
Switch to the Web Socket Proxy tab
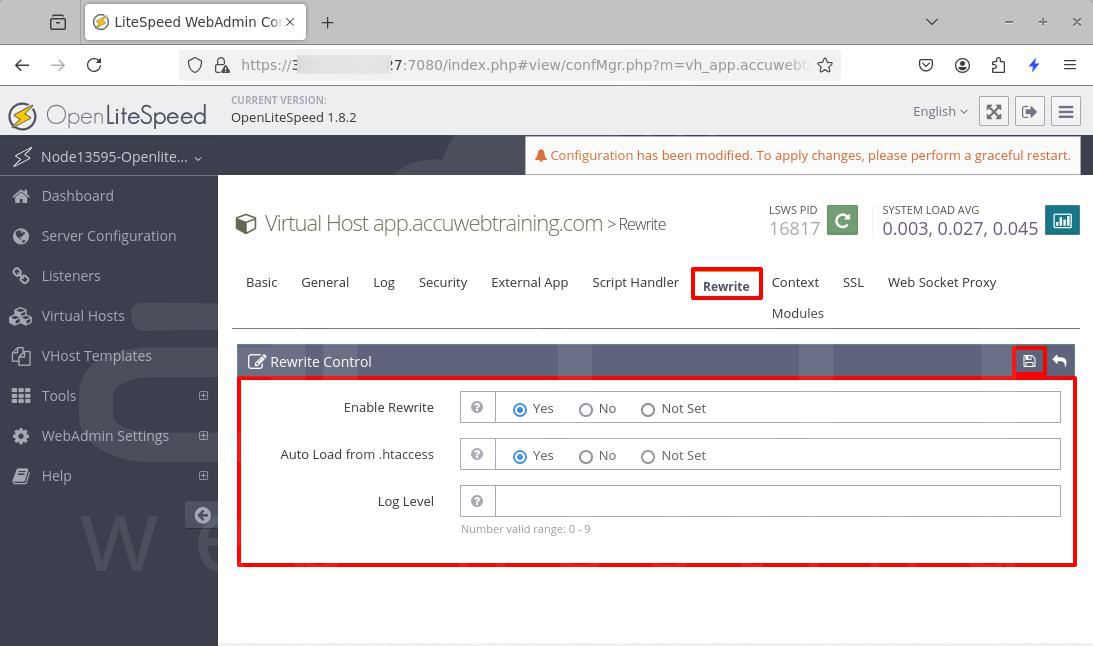[942, 282]
